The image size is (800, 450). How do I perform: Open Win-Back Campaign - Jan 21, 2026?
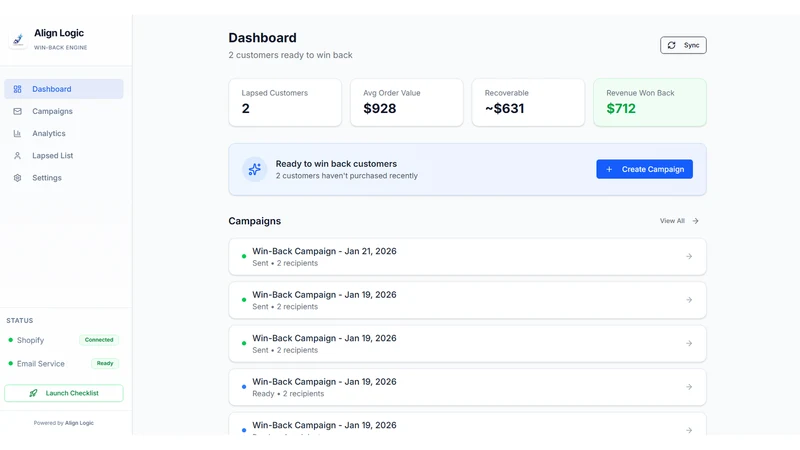[467, 257]
